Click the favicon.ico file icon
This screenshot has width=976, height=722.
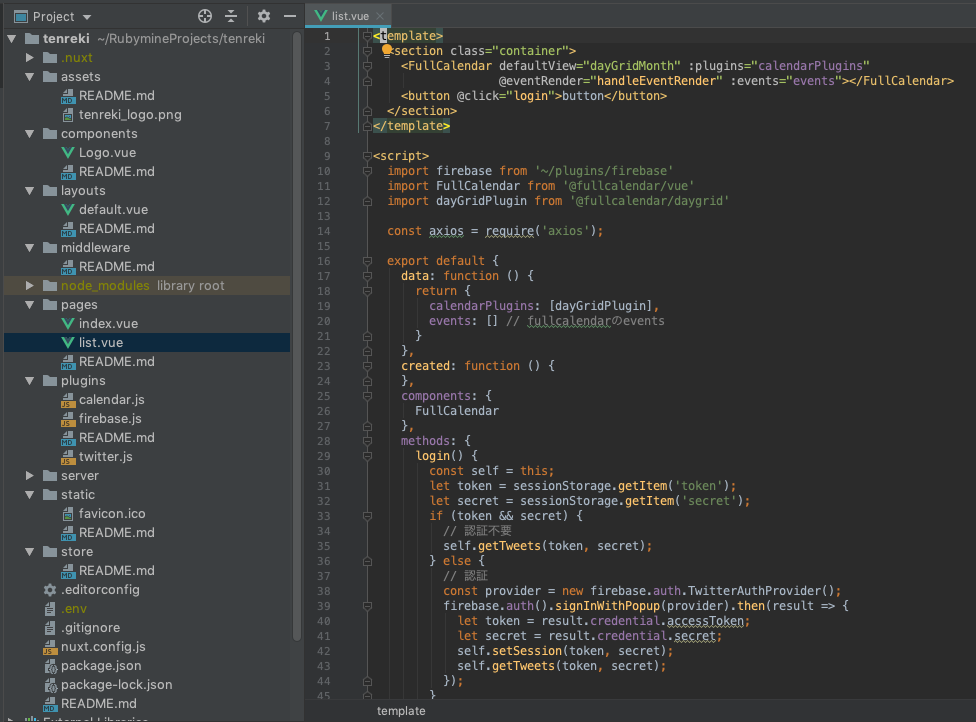pyautogui.click(x=68, y=513)
